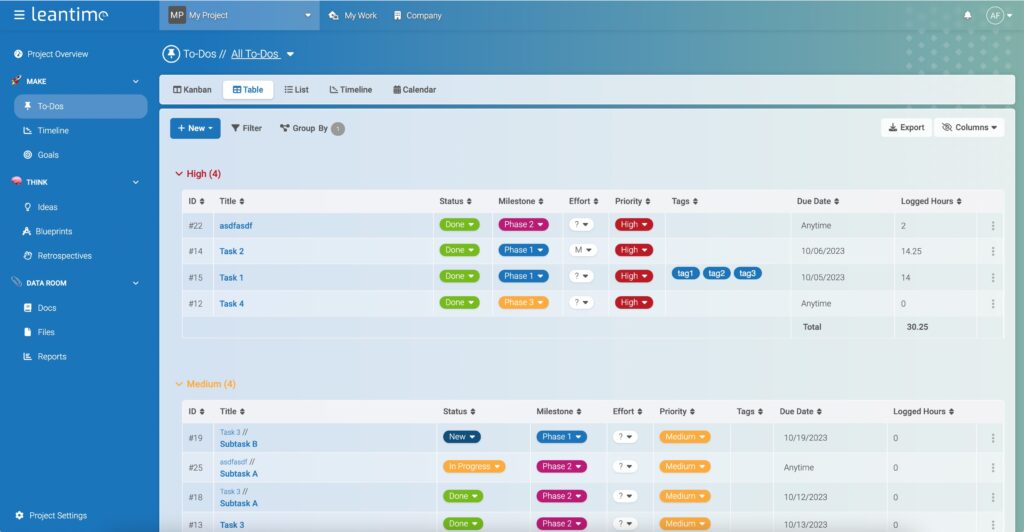
Task: Collapse the Medium priority group
Action: click(179, 384)
